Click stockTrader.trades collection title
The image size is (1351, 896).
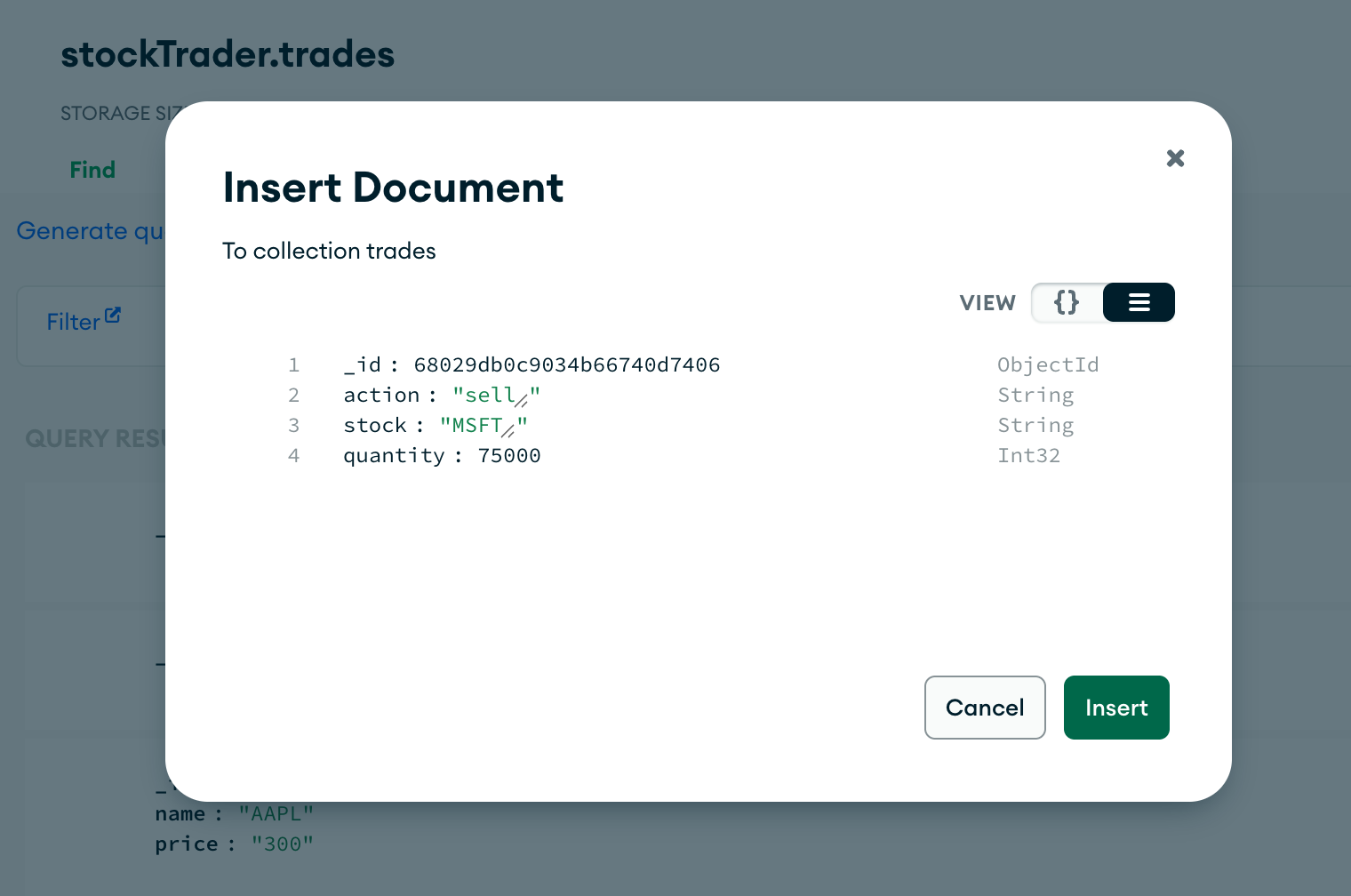pyautogui.click(x=228, y=54)
